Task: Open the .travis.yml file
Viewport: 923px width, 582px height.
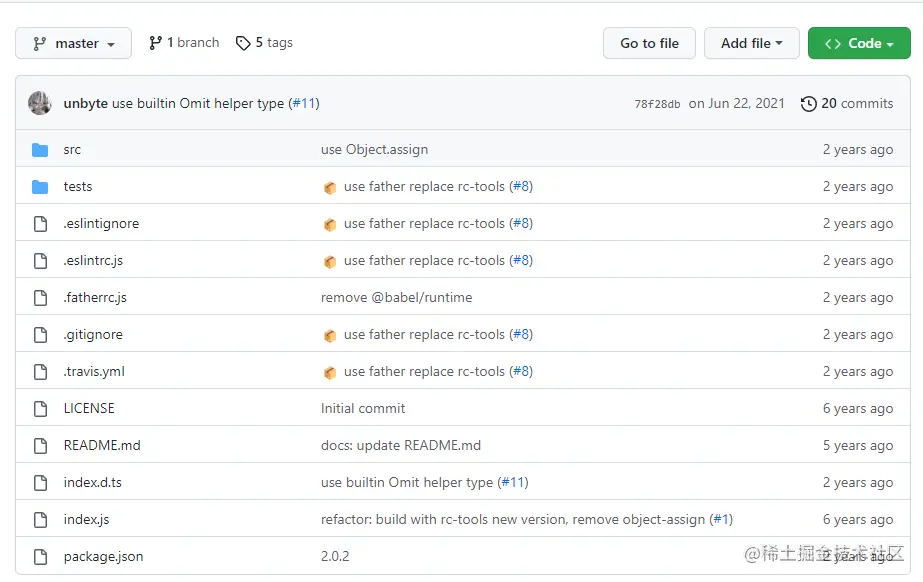Action: [x=94, y=372]
